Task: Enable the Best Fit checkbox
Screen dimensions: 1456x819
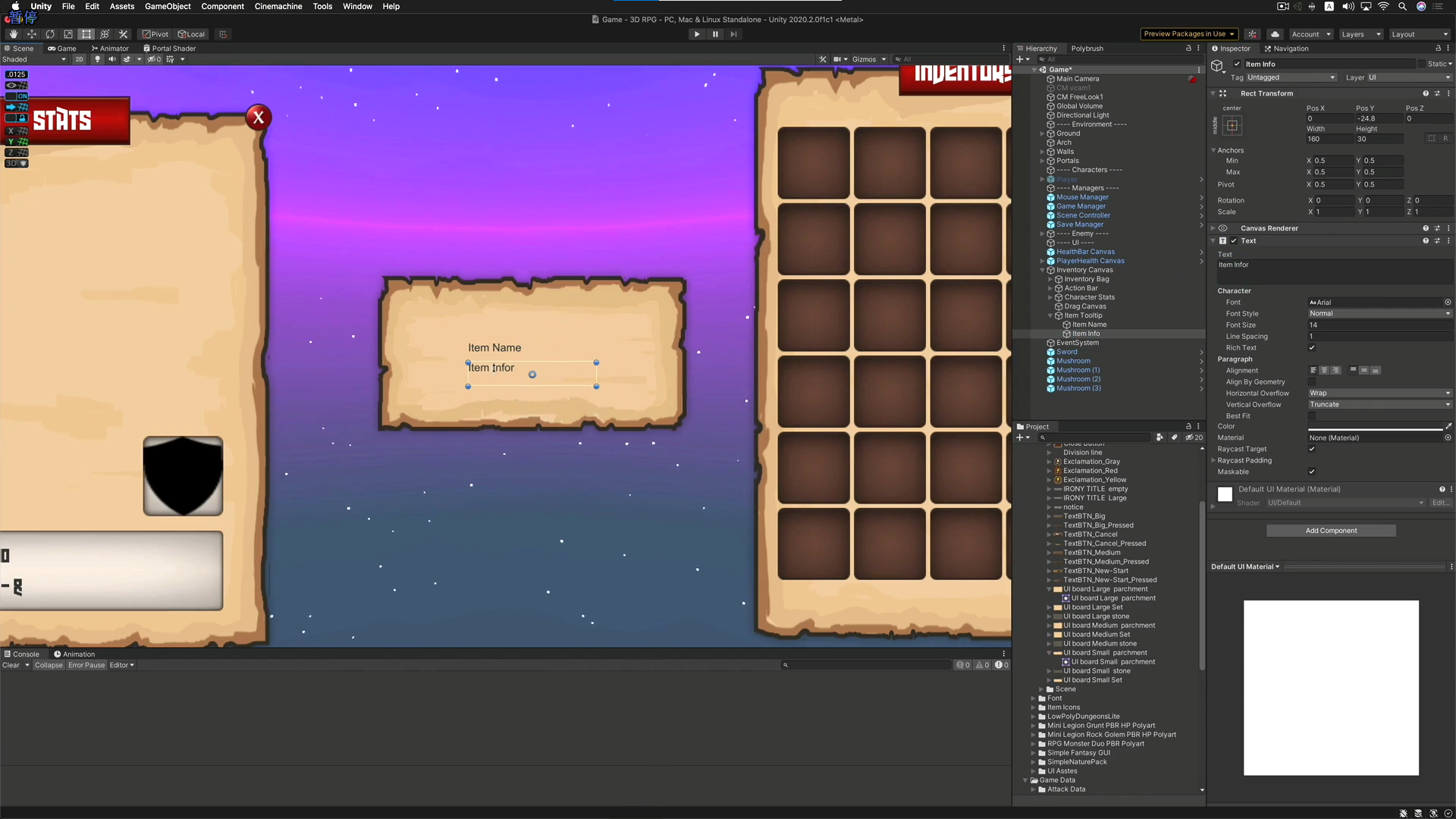Action: point(1312,416)
